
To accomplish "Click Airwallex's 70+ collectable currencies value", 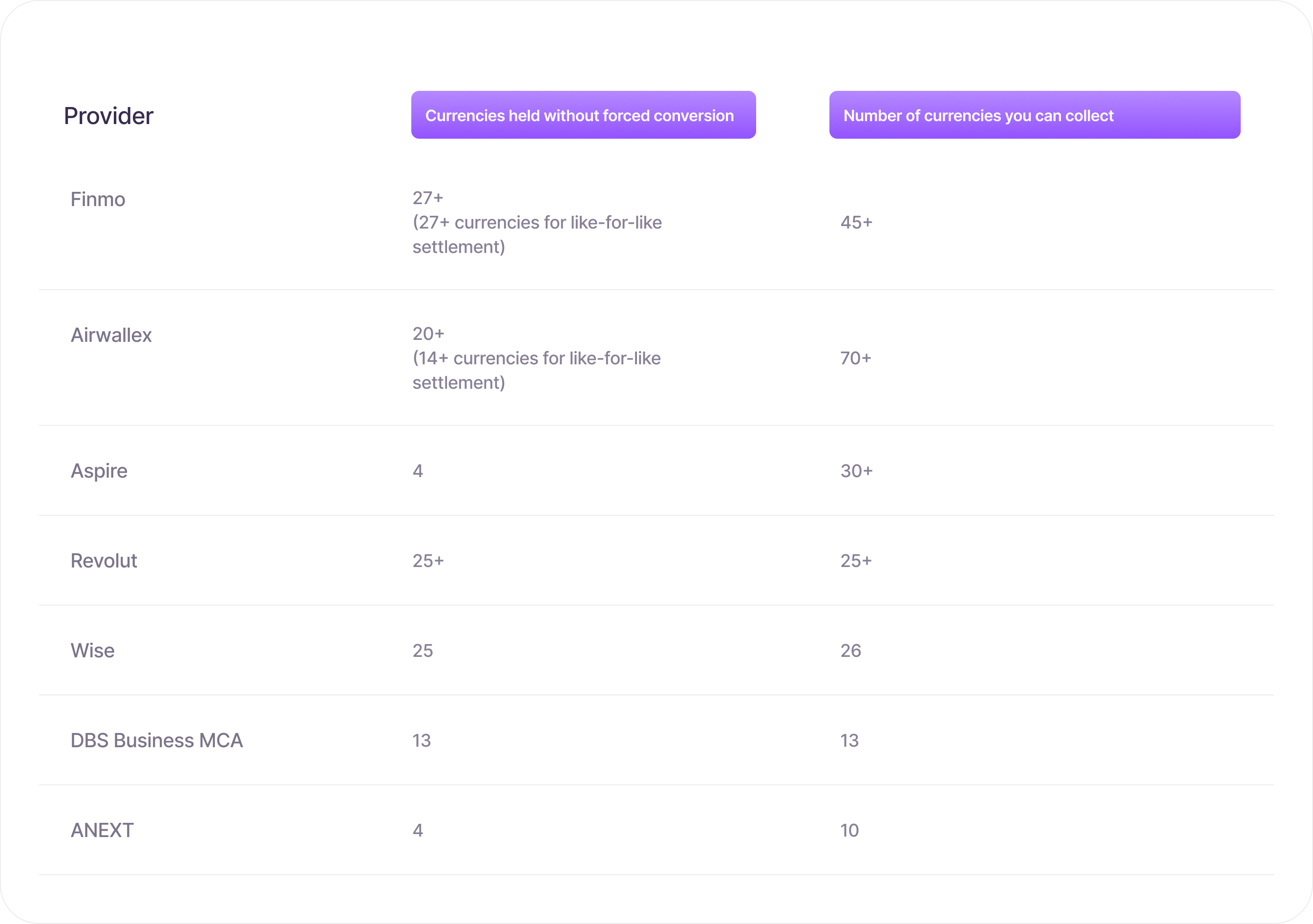I will (855, 358).
